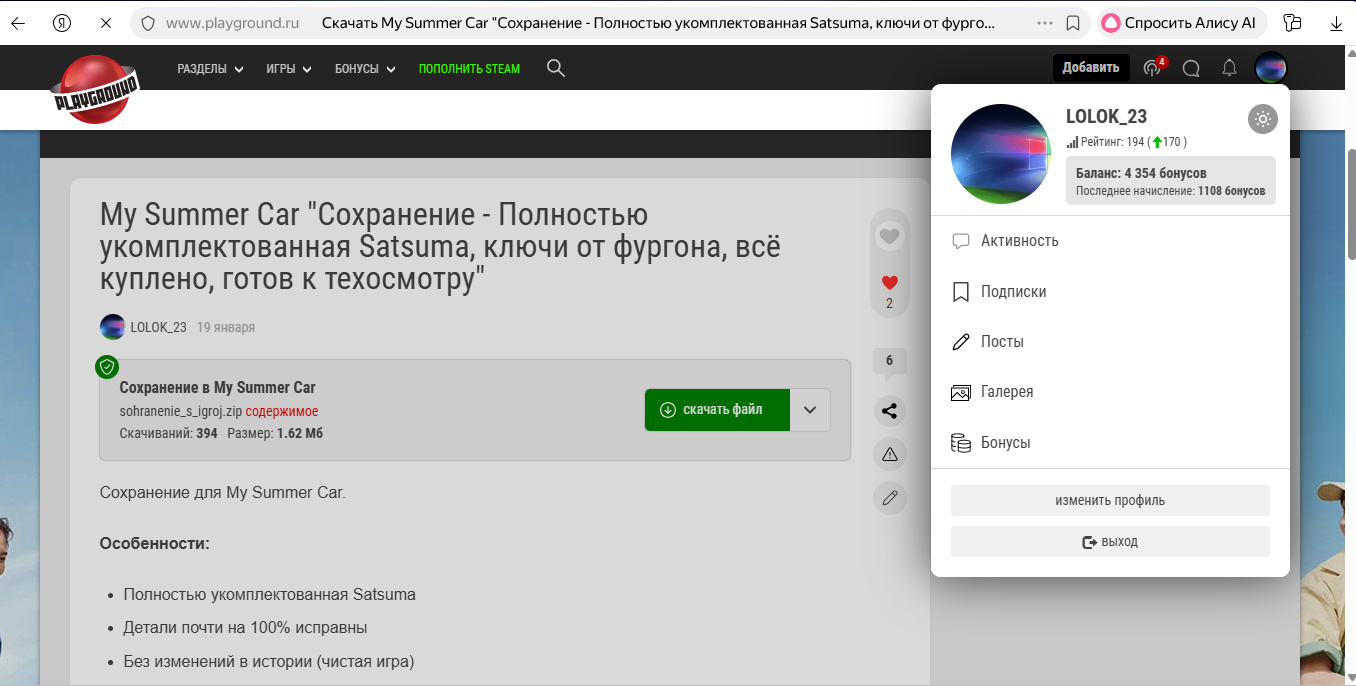Viewport: 1356px width, 686px height.
Task: Click the broadcast icon with red badge 4
Action: pyautogui.click(x=1153, y=68)
